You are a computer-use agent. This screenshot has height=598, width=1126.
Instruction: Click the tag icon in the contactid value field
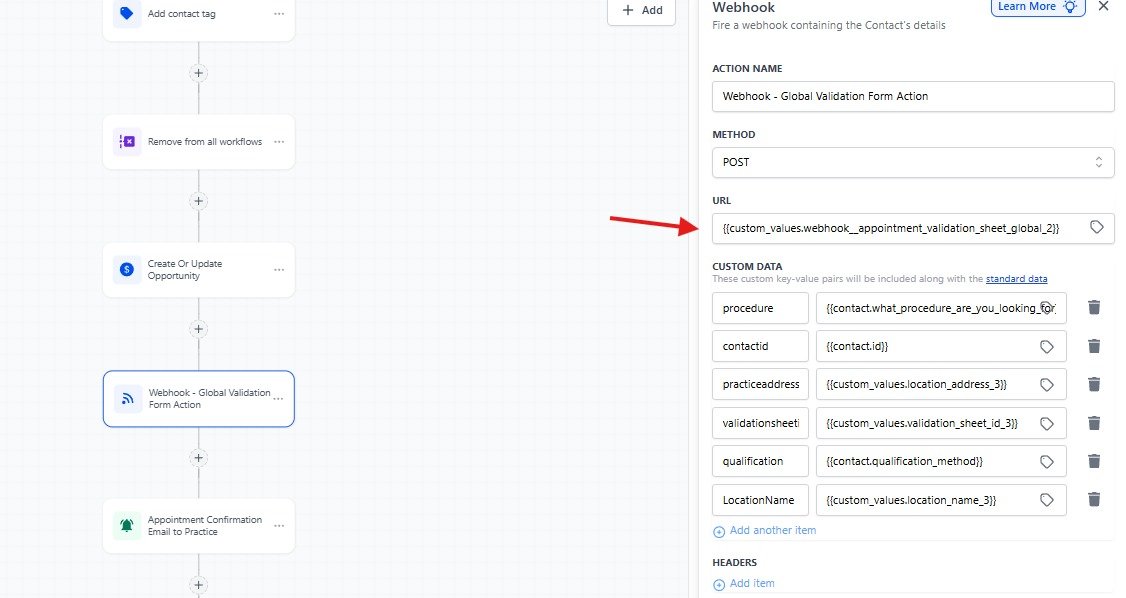[1047, 345]
